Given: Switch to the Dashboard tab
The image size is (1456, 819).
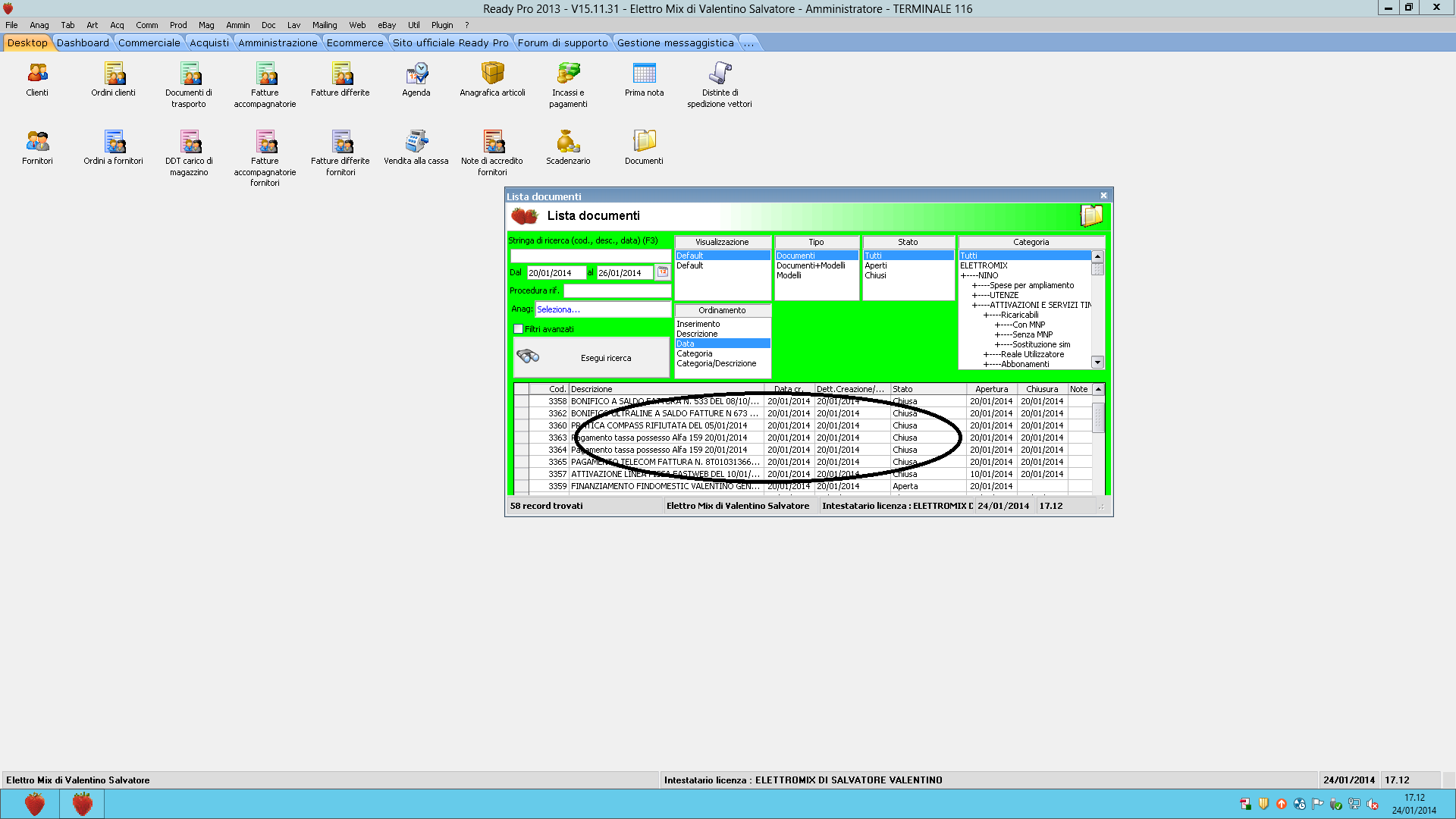Looking at the screenshot, I should click(83, 42).
